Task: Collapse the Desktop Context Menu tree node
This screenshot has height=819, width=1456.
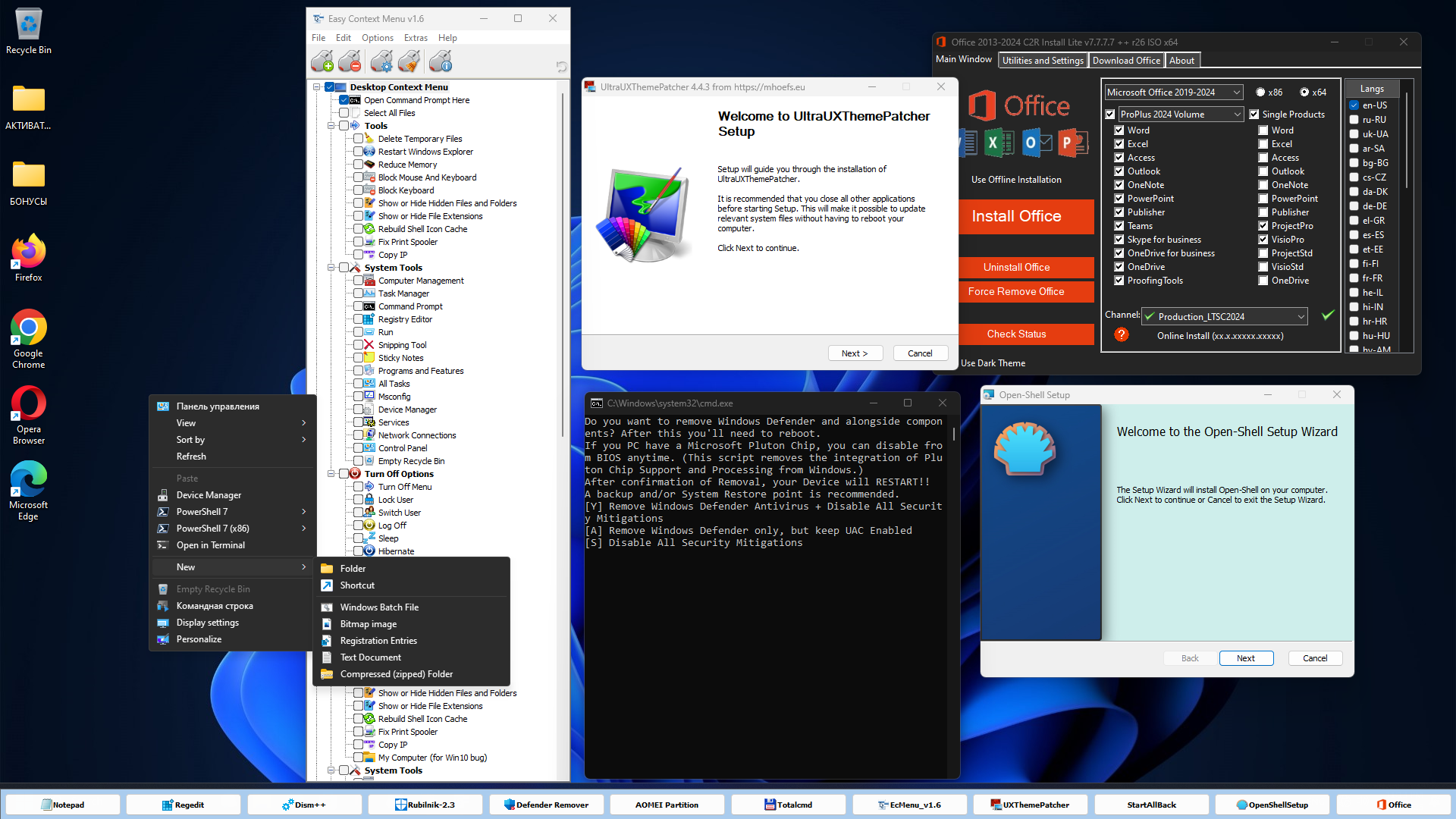Action: click(317, 87)
